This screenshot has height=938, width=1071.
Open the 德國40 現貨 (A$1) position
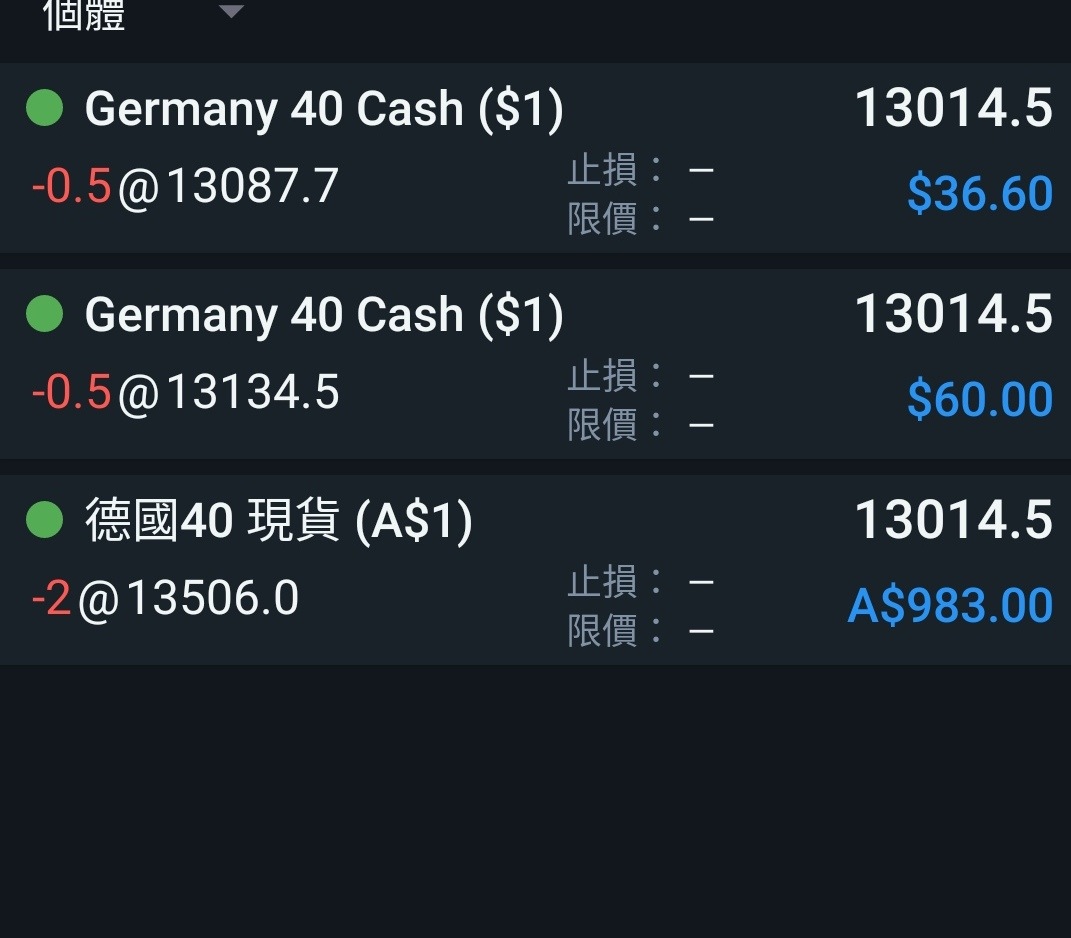tap(536, 570)
